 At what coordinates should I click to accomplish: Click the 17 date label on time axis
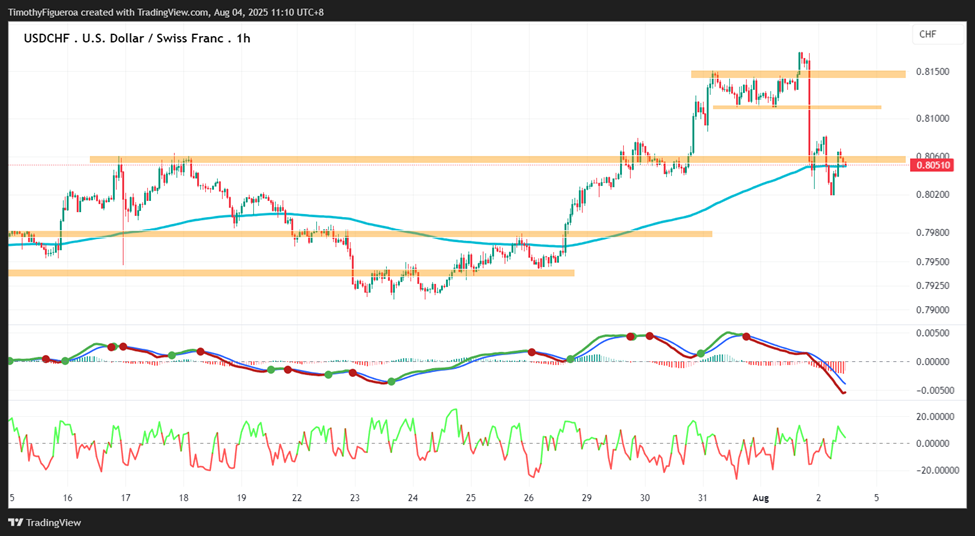pos(125,498)
